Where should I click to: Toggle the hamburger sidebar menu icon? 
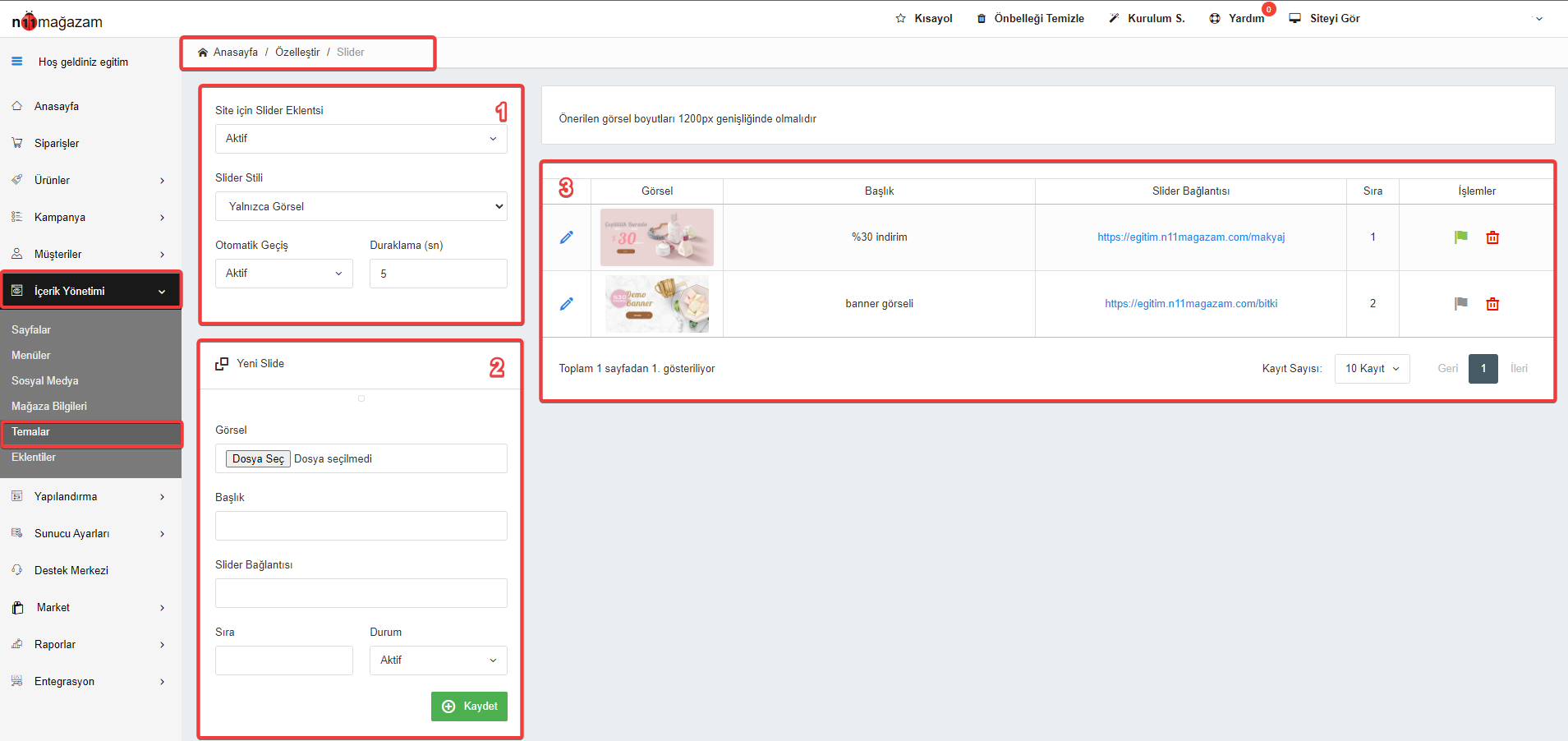click(x=16, y=62)
